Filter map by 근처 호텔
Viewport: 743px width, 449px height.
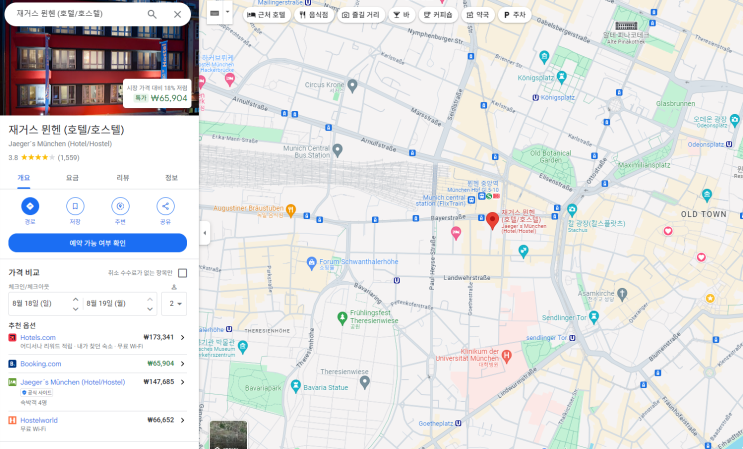[x=267, y=15]
